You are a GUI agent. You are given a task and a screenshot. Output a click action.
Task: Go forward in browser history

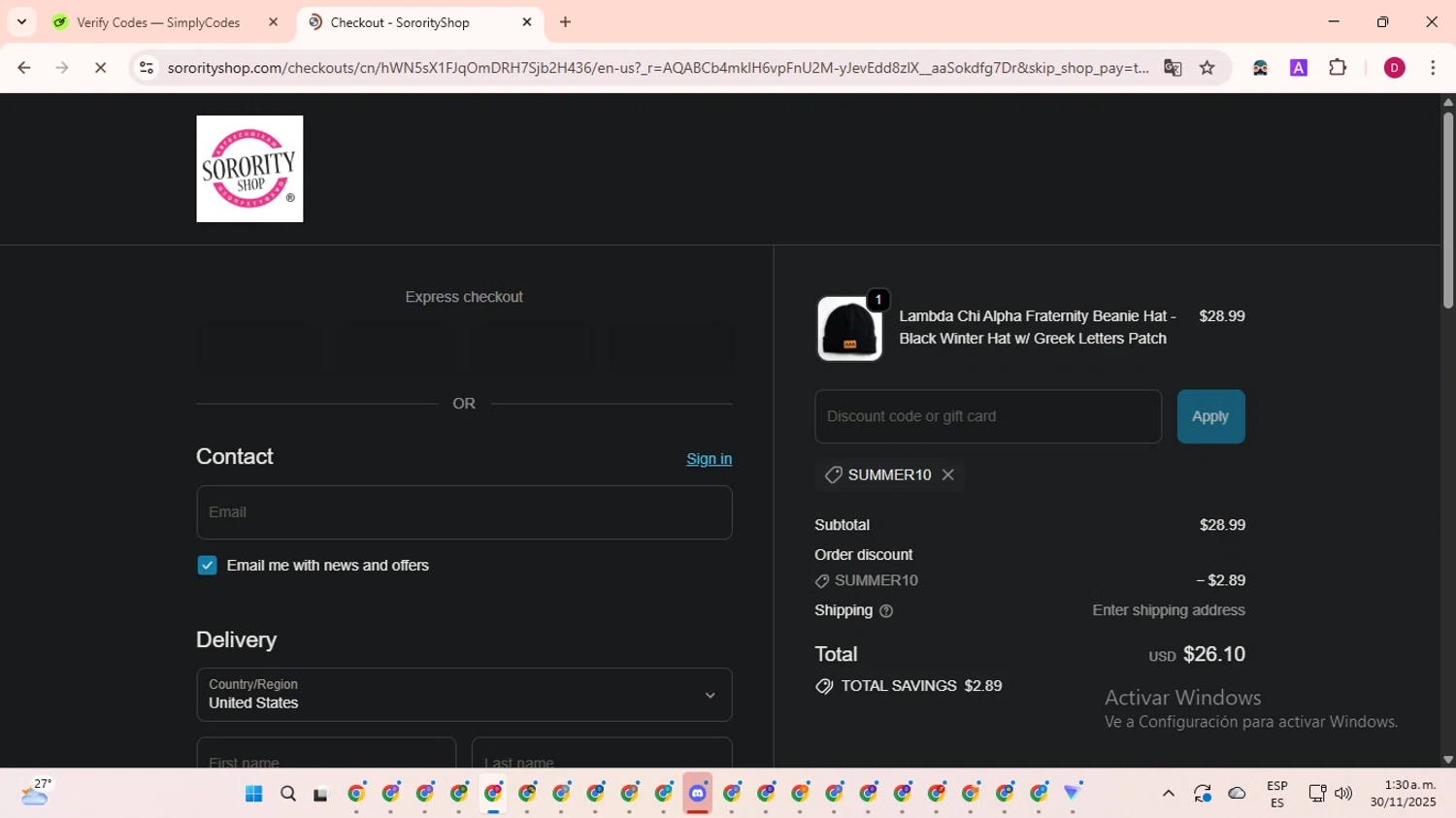[x=62, y=68]
